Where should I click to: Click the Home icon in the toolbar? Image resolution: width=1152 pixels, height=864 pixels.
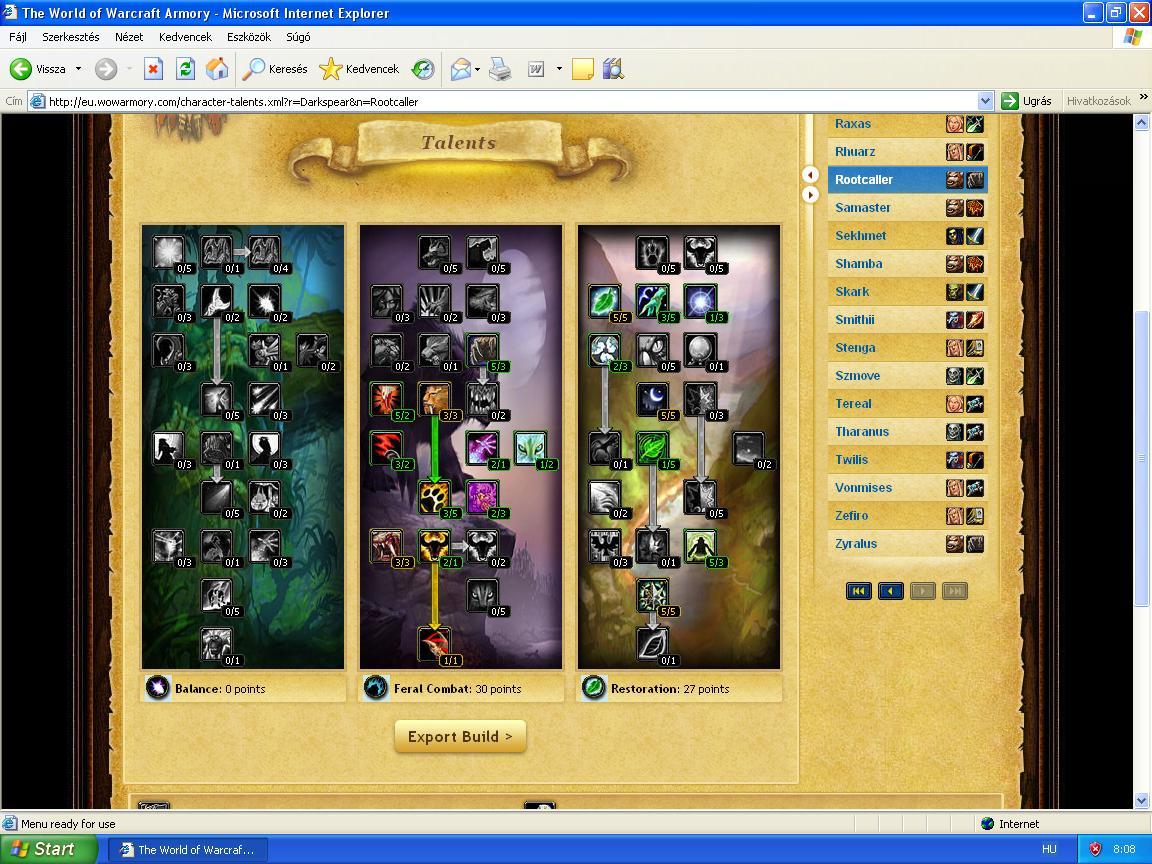[x=217, y=69]
